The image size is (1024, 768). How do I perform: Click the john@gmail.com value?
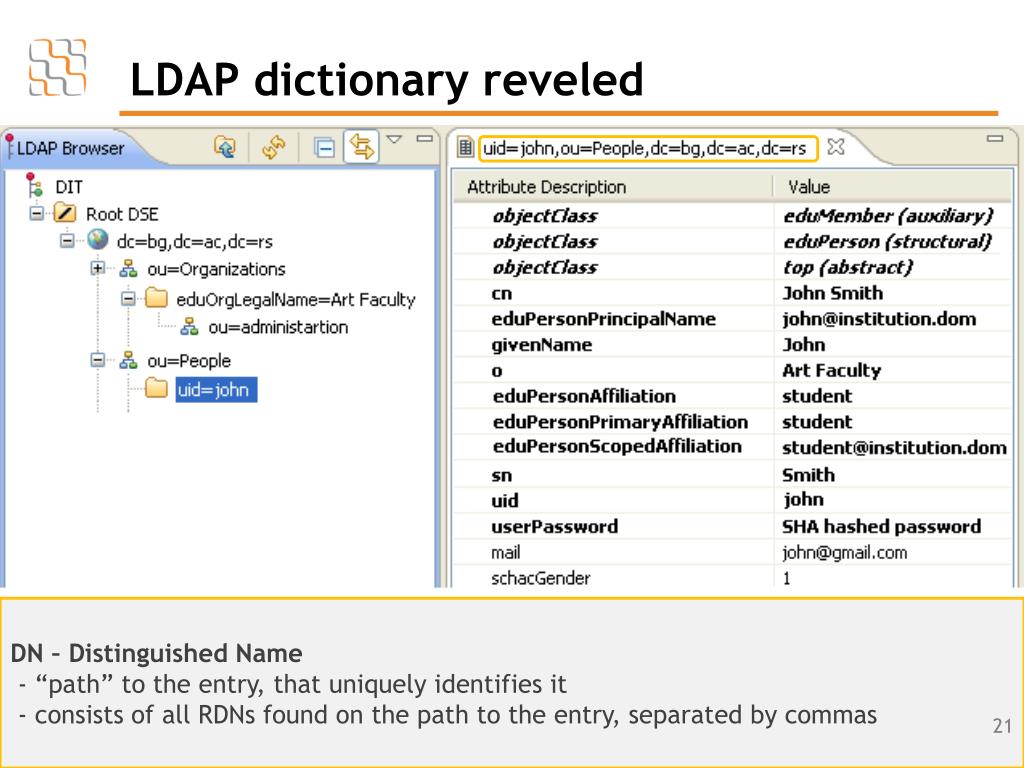pos(845,552)
